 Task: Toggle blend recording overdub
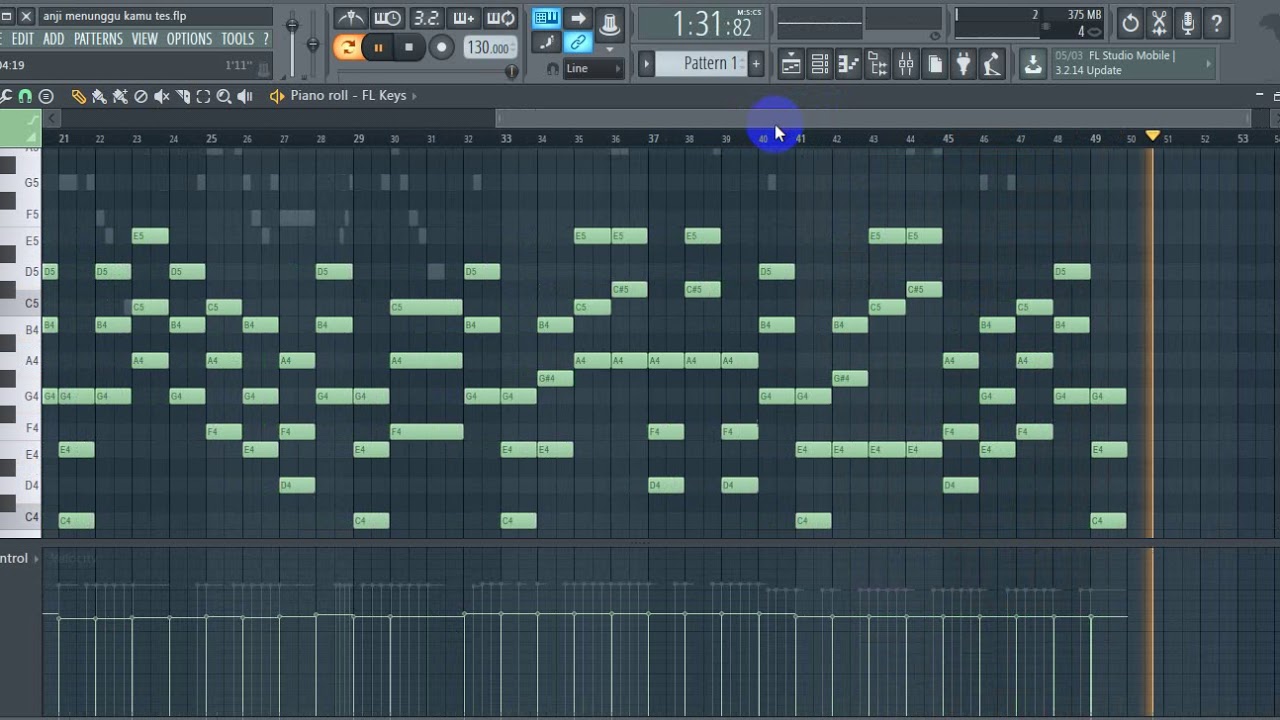(464, 18)
